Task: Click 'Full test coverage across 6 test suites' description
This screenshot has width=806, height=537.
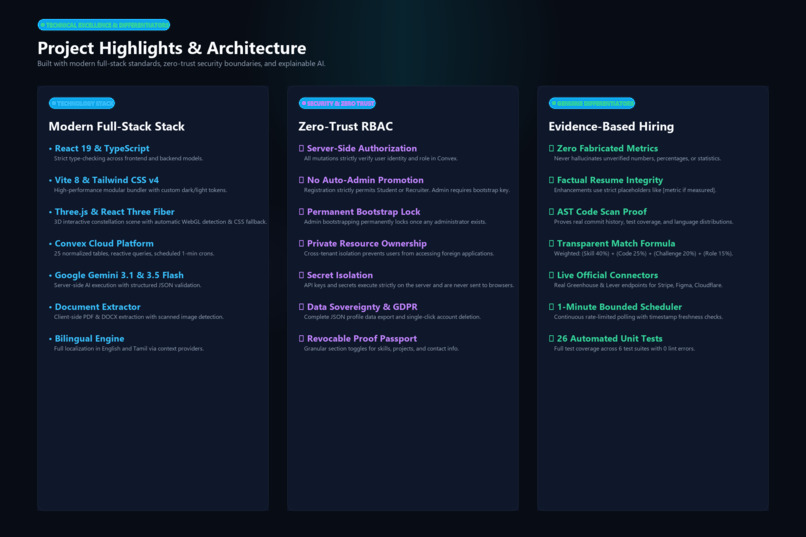Action: (x=624, y=348)
